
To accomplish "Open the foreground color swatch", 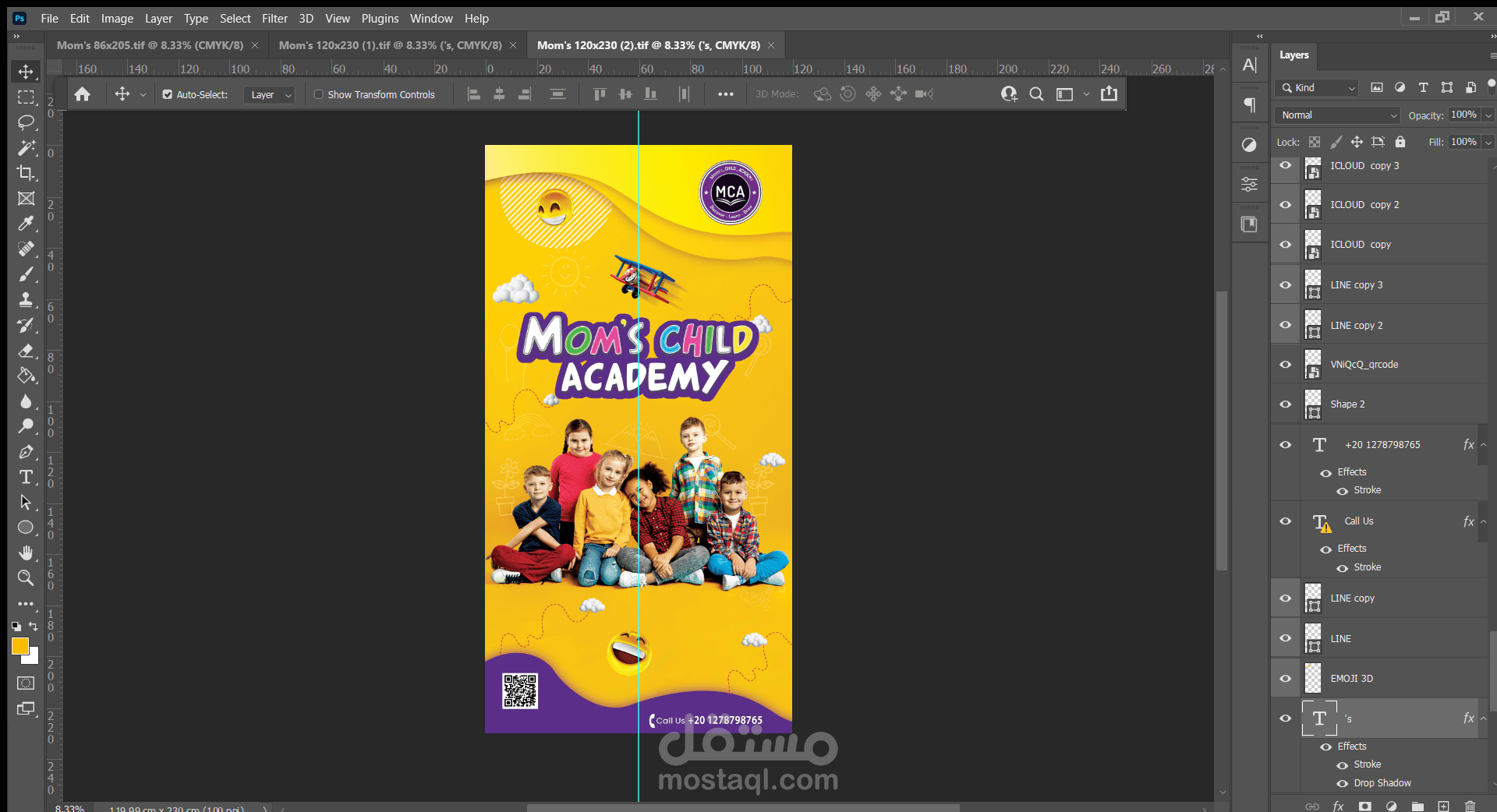I will [x=19, y=646].
